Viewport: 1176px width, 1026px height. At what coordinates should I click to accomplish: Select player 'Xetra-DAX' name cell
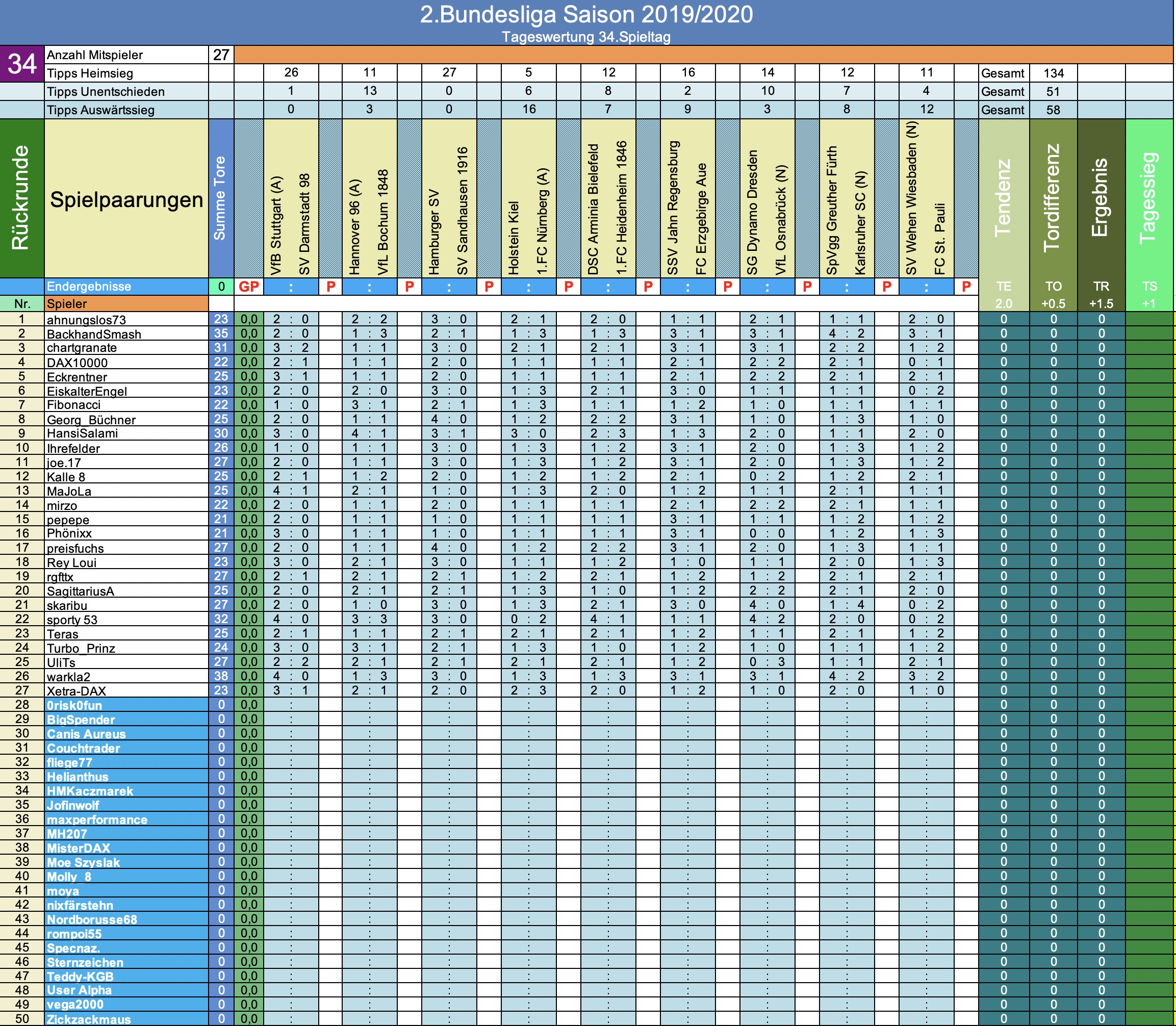126,690
